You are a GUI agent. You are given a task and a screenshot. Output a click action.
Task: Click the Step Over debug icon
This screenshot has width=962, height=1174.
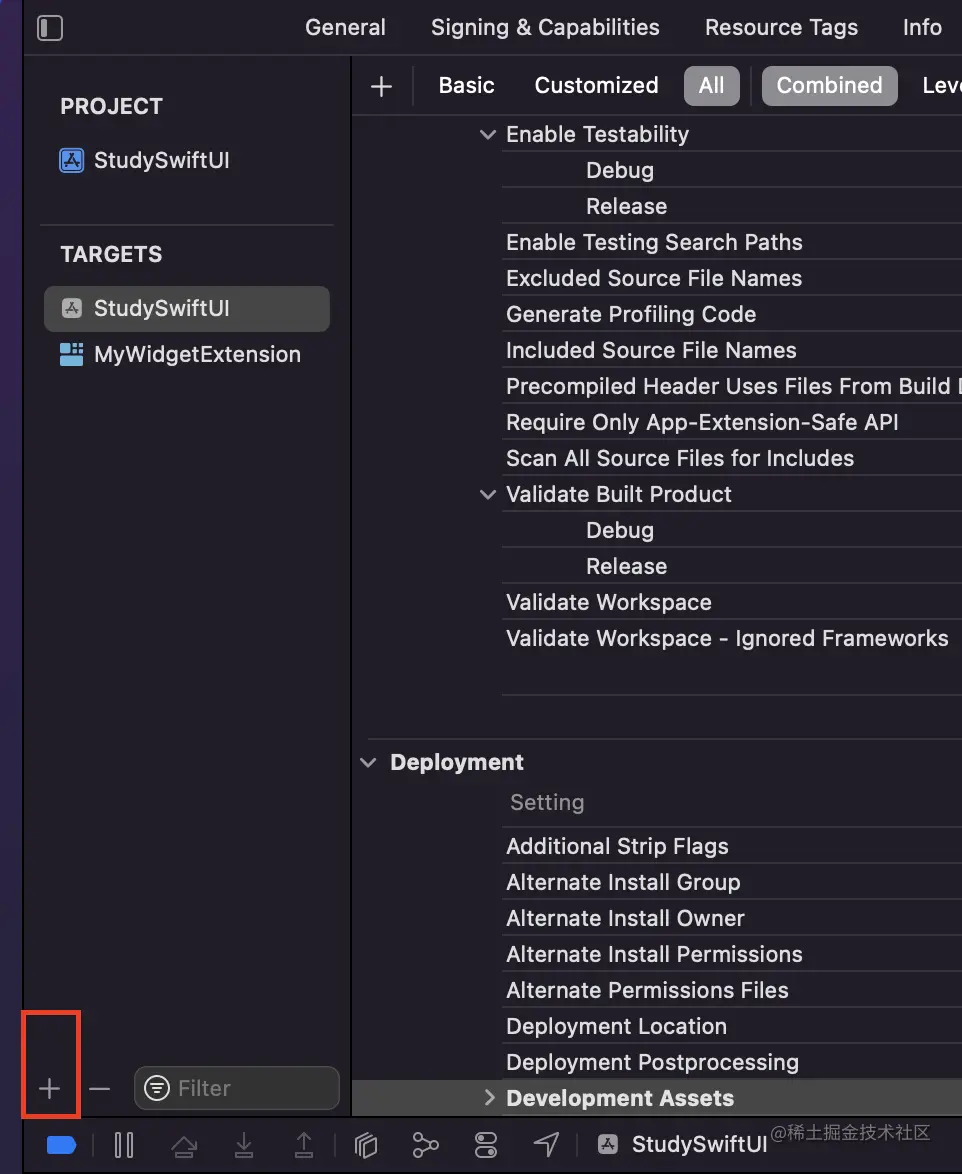[184, 1145]
